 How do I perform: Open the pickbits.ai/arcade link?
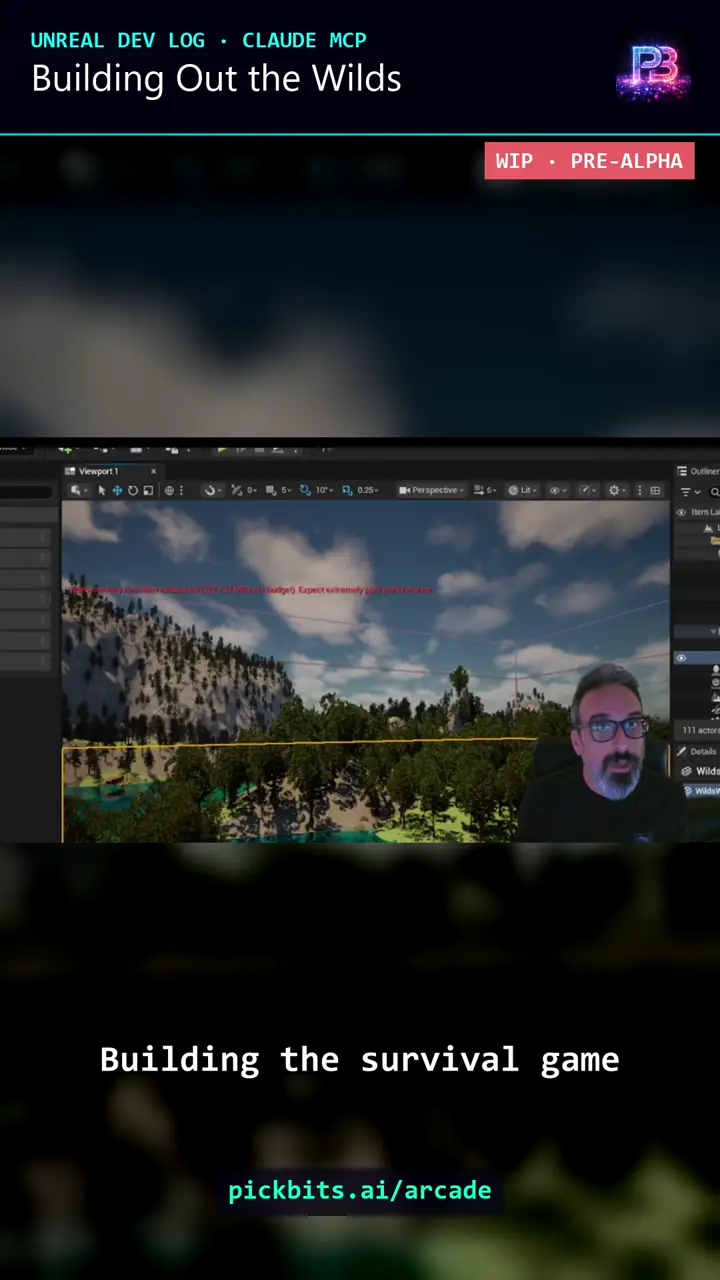(360, 1190)
